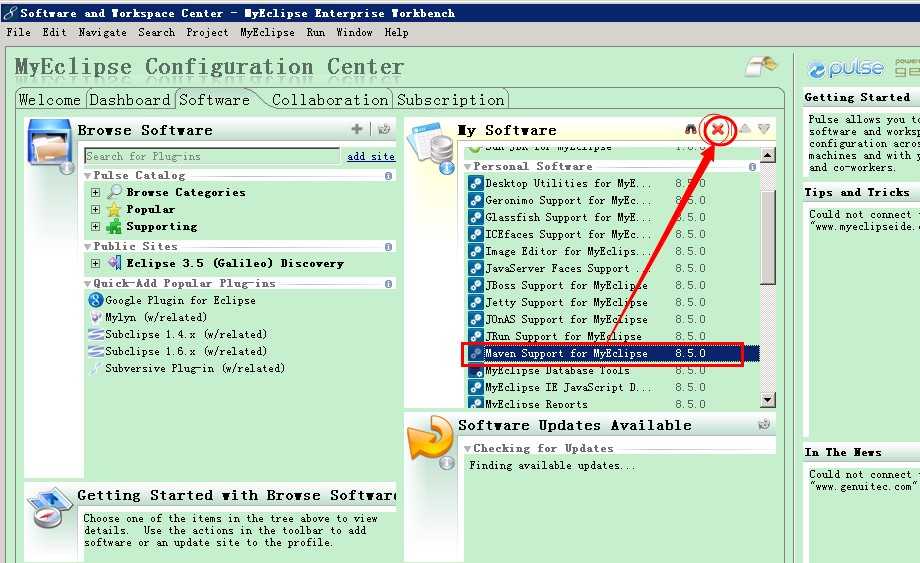
Task: Expand the Browse Categories tree node
Action: pyautogui.click(x=96, y=192)
